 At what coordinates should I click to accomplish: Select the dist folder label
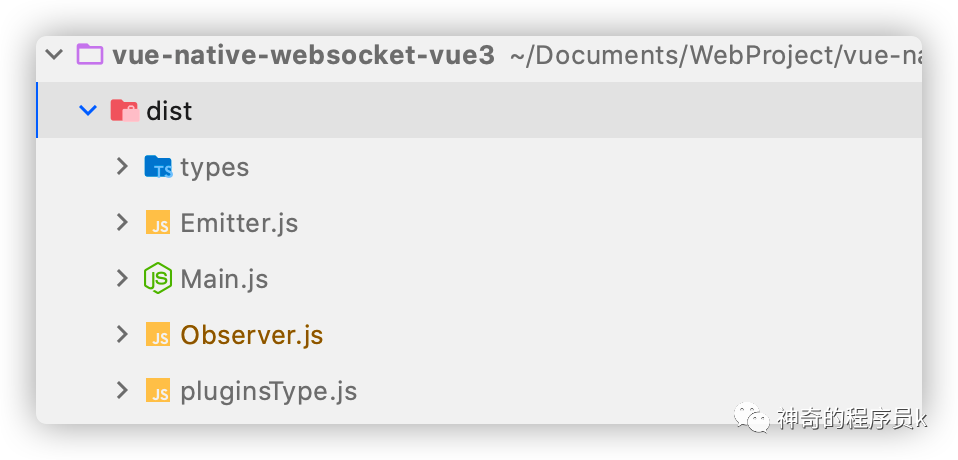169,111
